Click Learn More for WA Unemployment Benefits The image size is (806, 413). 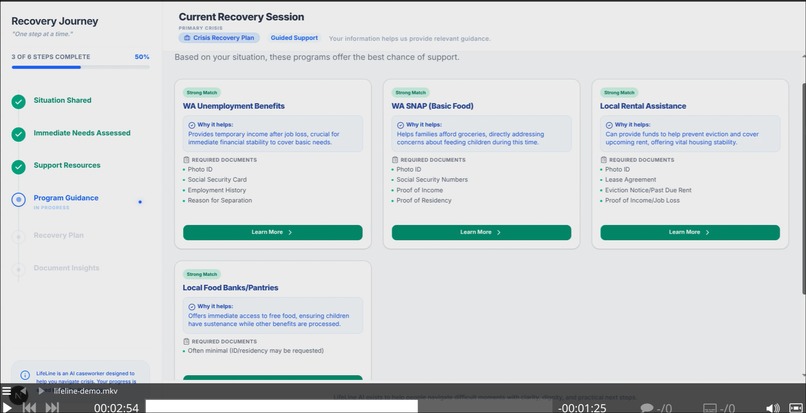pyautogui.click(x=272, y=232)
